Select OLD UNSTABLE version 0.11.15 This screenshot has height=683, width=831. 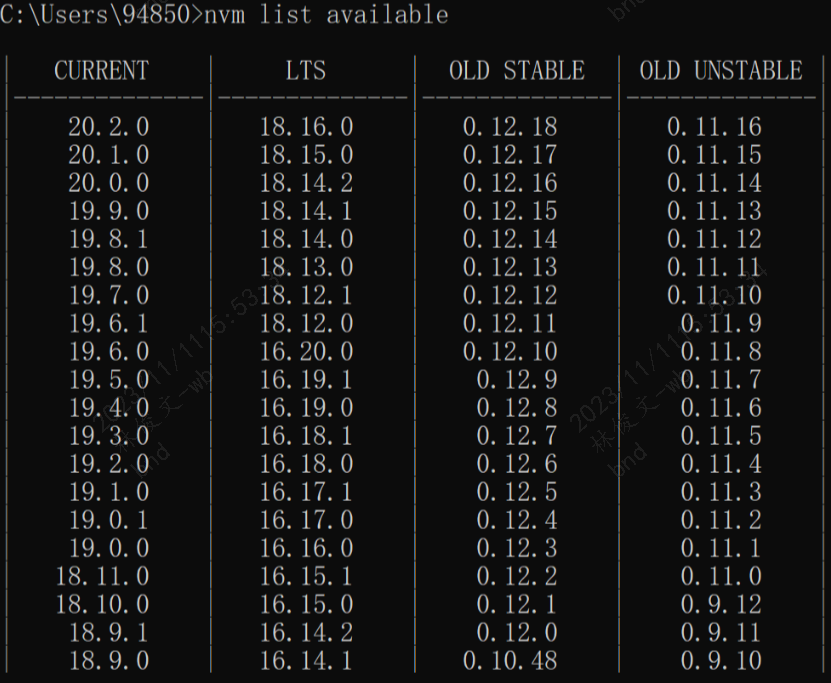pos(714,155)
